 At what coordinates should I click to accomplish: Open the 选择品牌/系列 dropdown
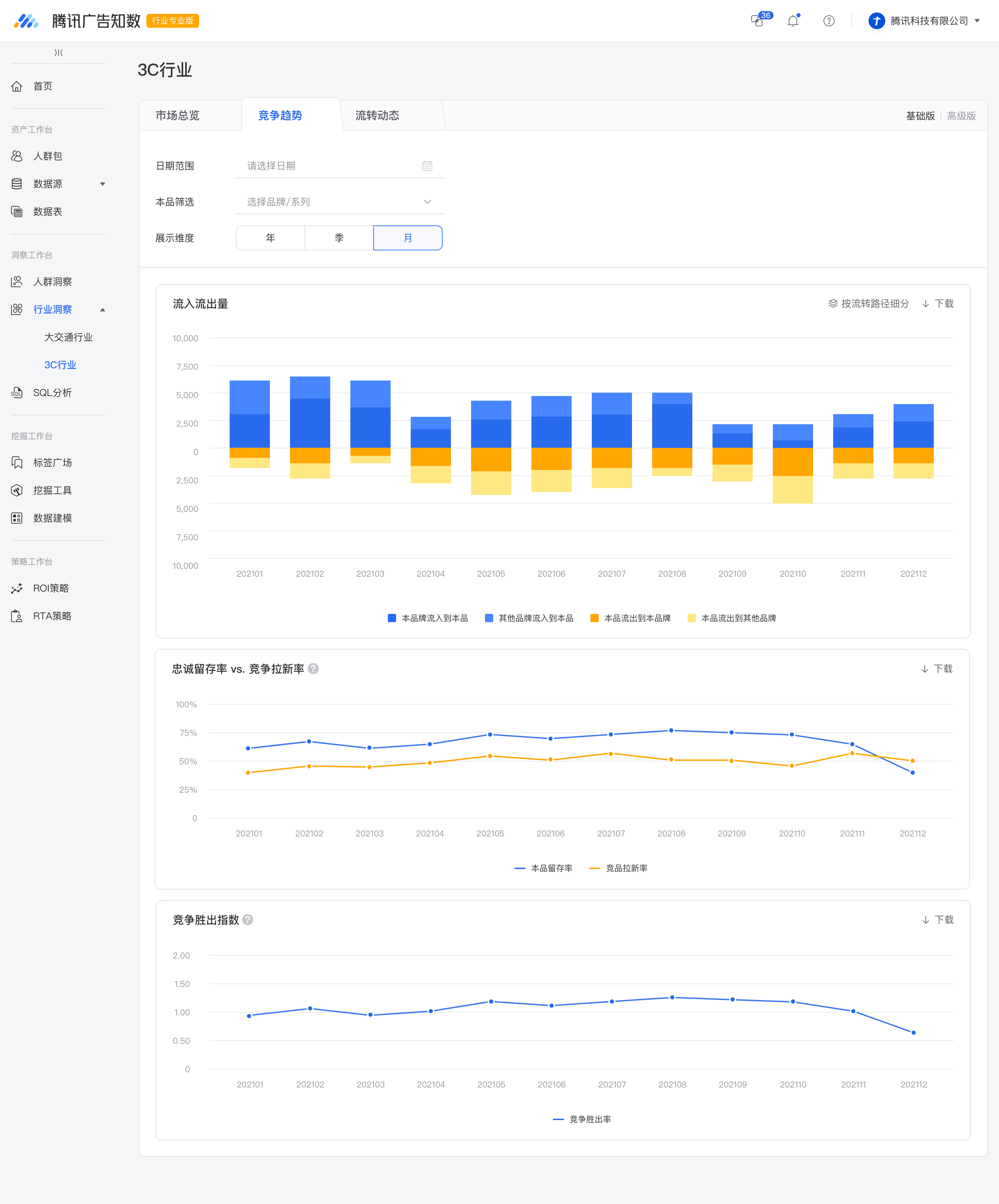pos(340,202)
